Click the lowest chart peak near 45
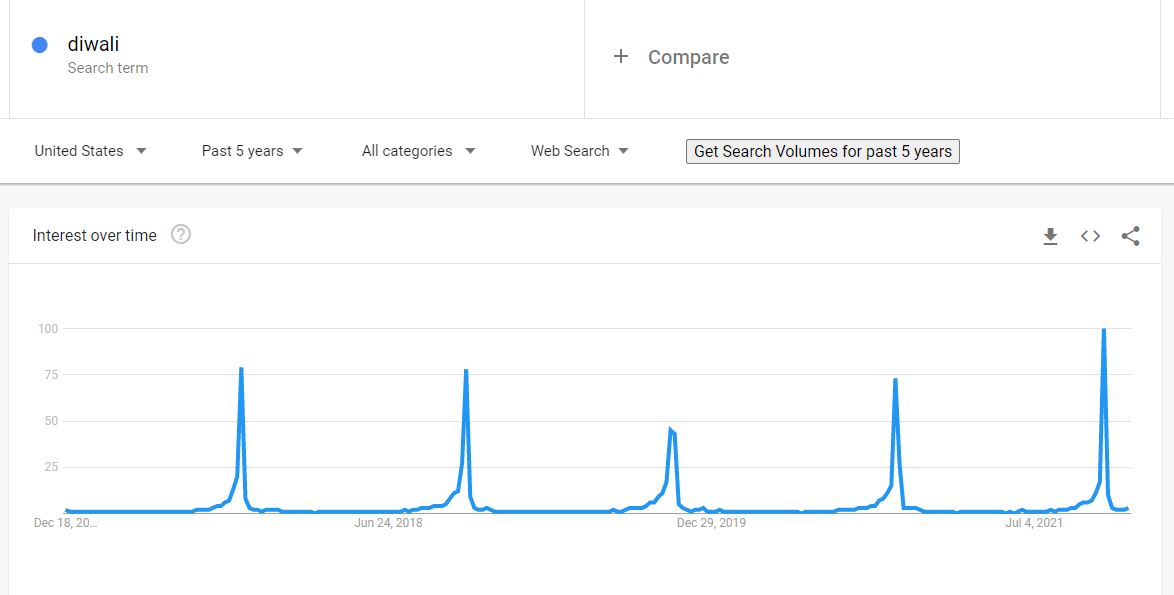 671,430
